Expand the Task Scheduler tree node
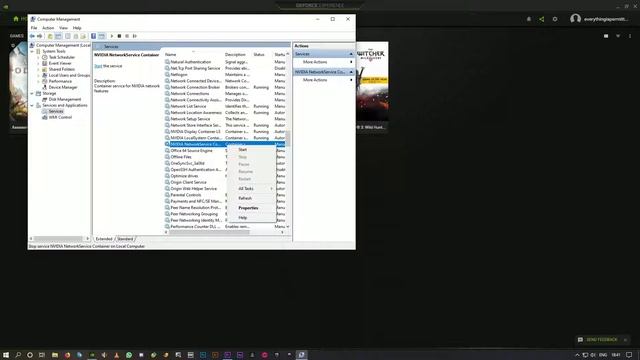 (x=38, y=58)
